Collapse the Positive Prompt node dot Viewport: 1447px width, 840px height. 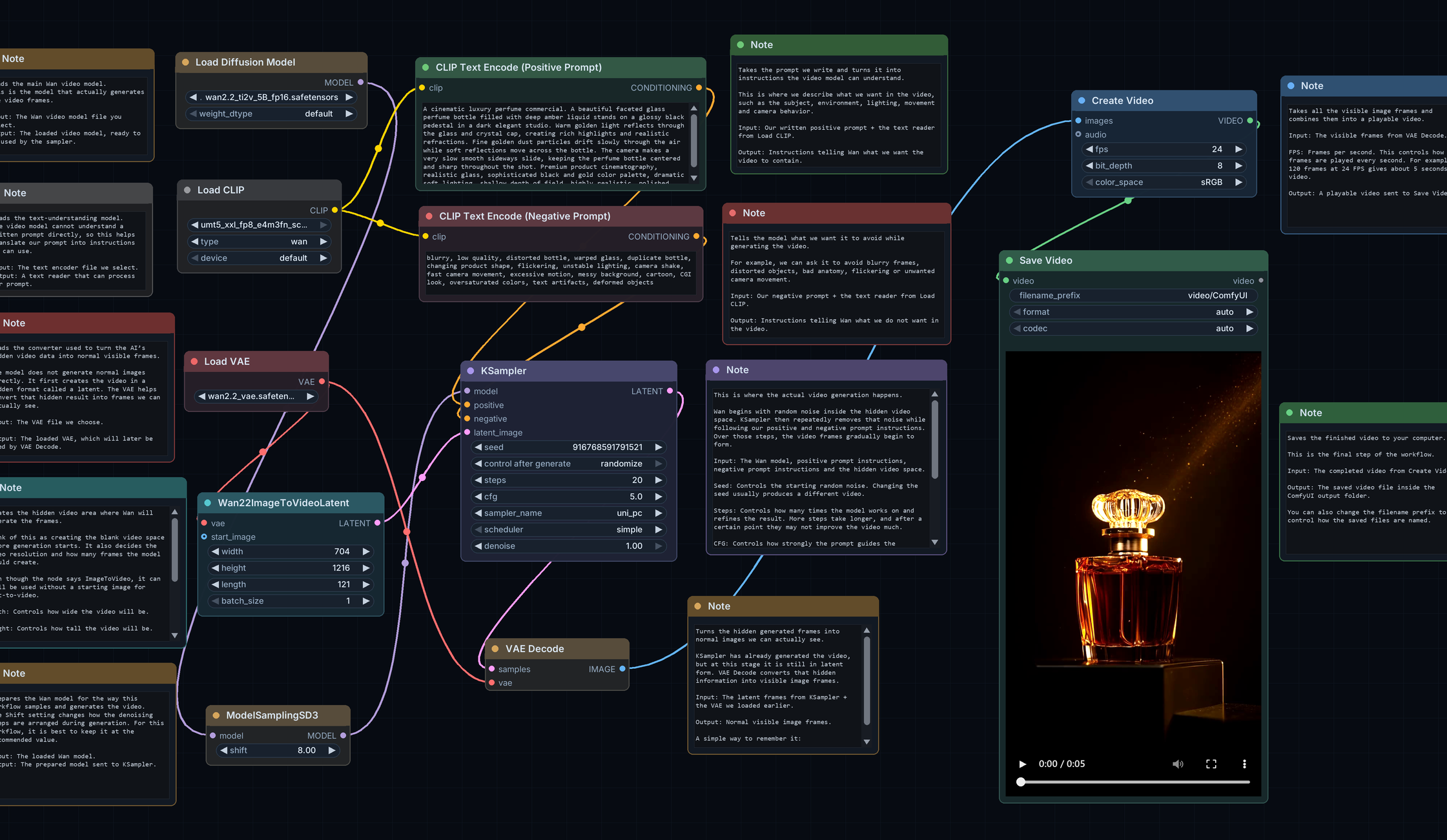pos(426,67)
